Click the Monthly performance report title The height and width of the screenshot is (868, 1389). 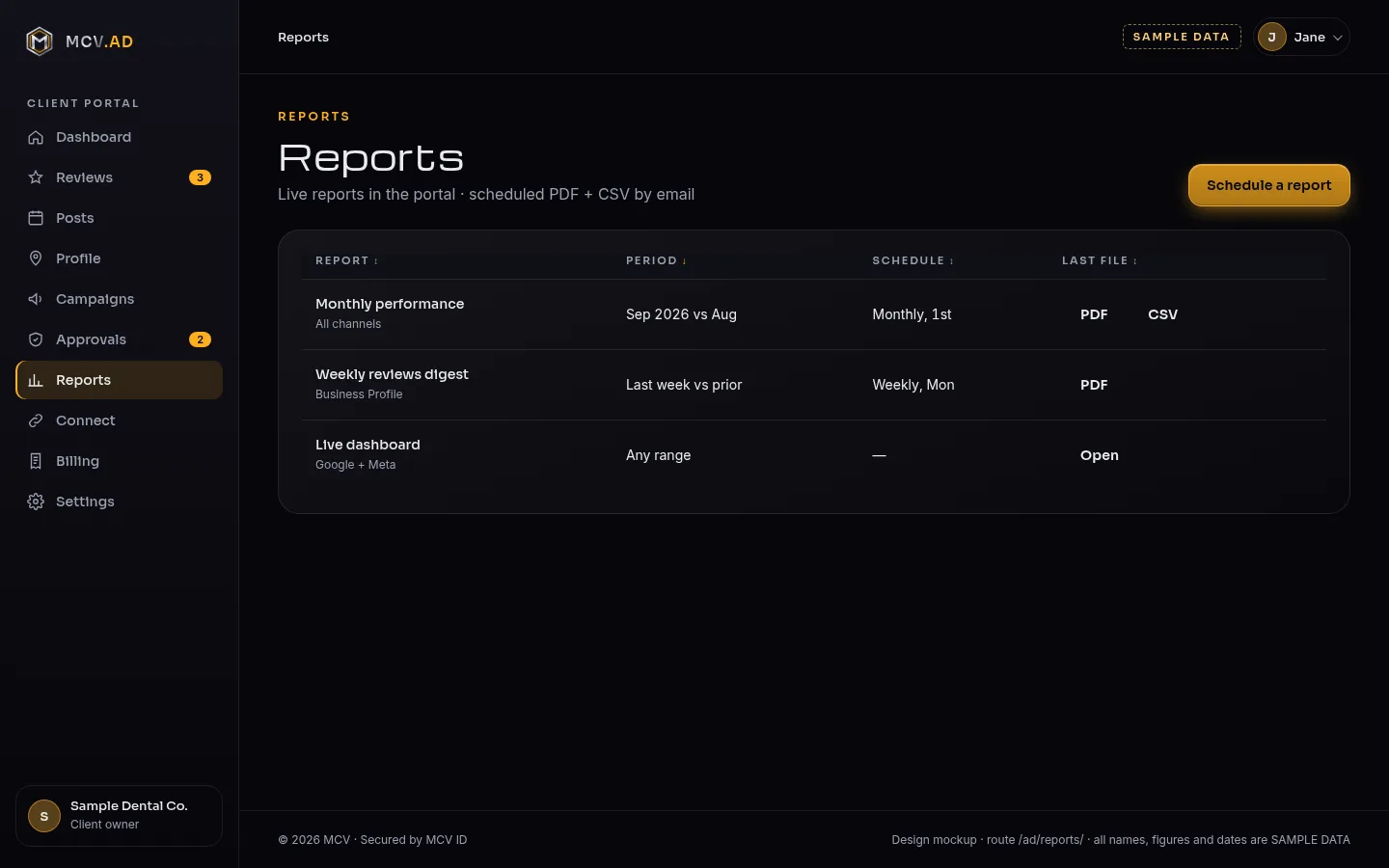pos(390,304)
